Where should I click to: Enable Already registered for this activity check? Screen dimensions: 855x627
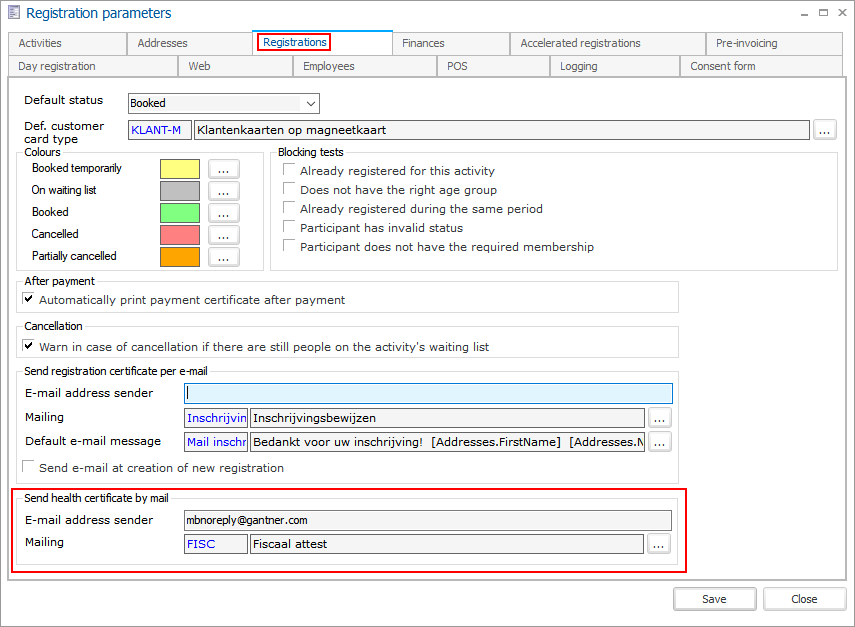coord(290,171)
